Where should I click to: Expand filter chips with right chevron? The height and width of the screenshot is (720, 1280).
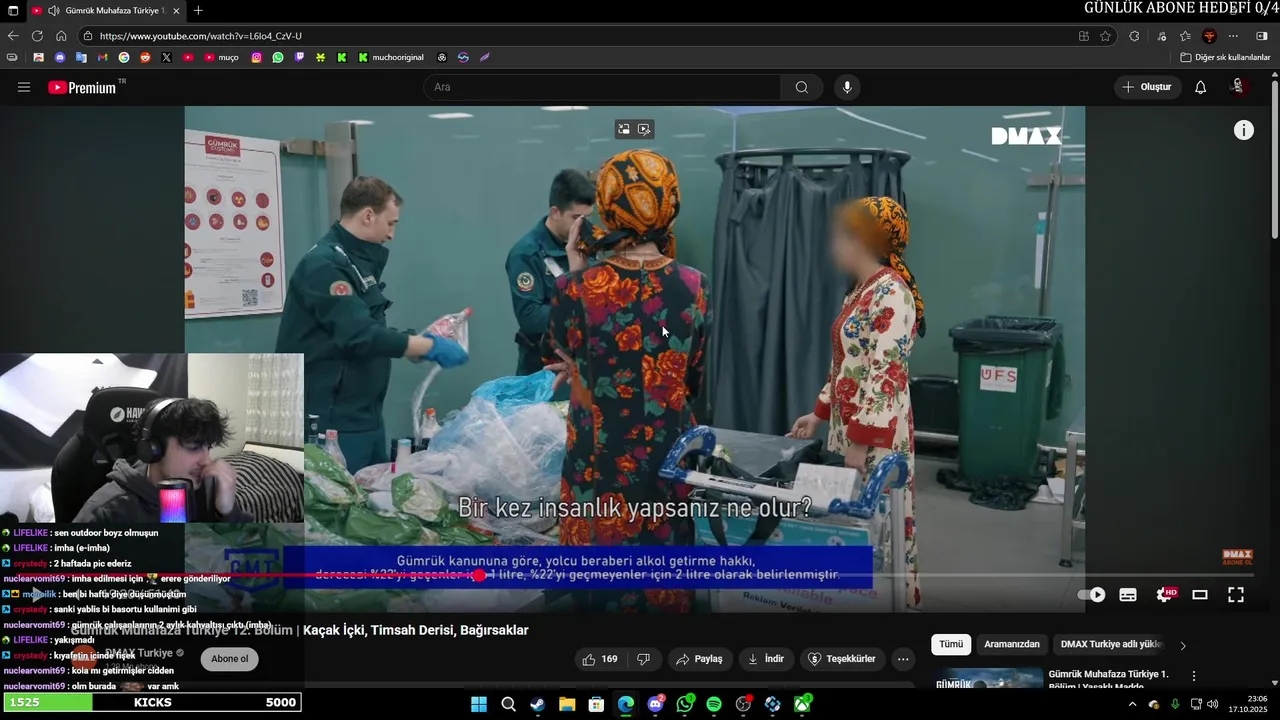click(1183, 645)
